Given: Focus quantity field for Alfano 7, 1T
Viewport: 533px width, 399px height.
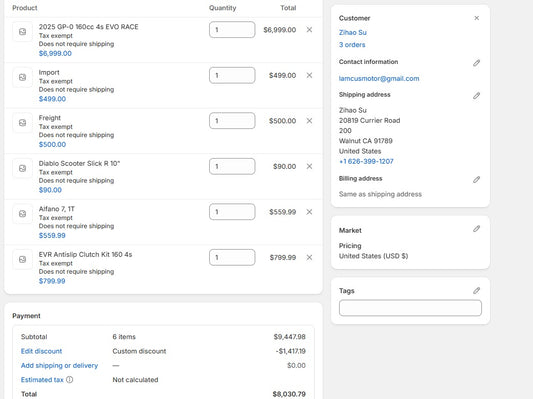Looking at the screenshot, I should pyautogui.click(x=232, y=212).
